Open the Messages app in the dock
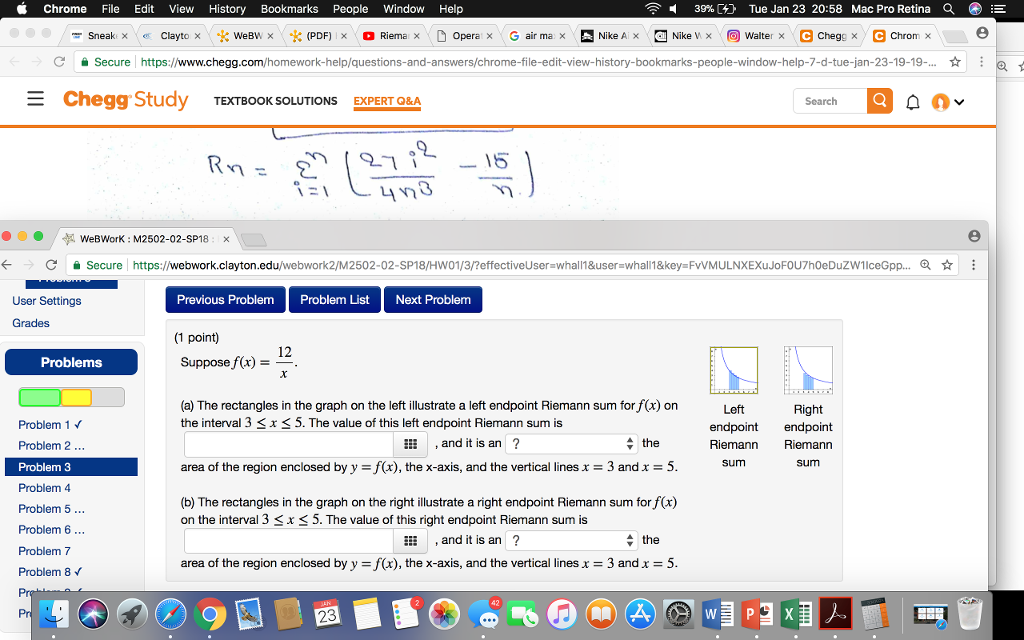The image size is (1024, 640). point(485,614)
